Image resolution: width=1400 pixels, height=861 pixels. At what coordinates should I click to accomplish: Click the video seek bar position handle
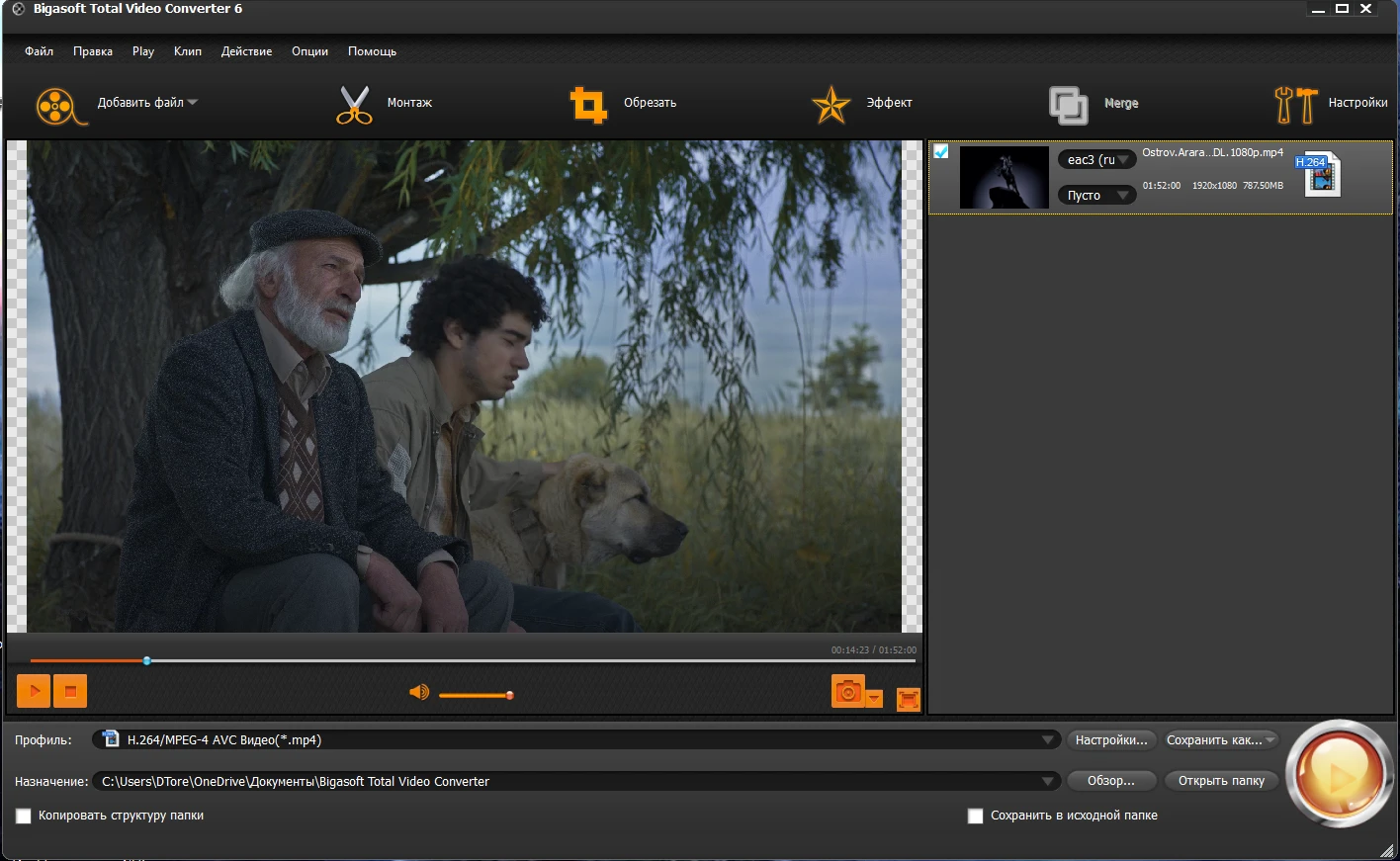click(147, 660)
